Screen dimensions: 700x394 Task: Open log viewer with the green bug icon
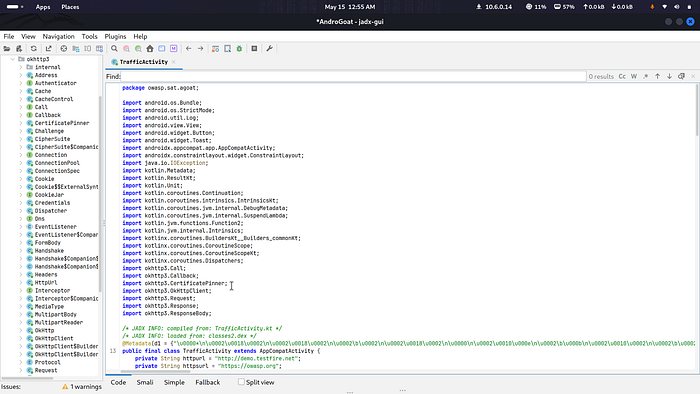click(x=239, y=49)
